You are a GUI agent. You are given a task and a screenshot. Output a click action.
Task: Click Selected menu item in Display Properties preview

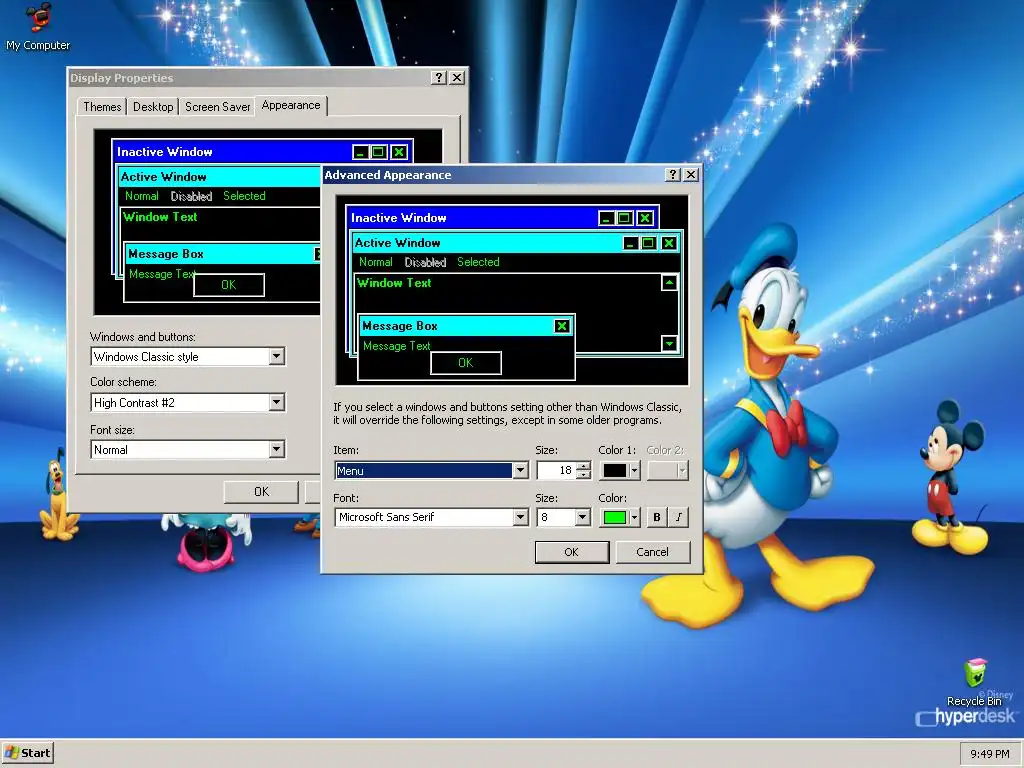244,196
